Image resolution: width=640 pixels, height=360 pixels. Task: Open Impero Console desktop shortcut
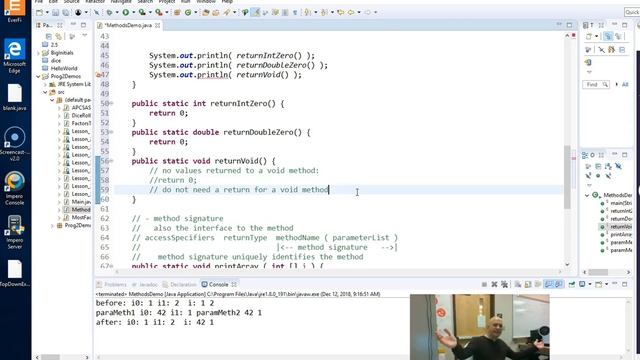[15, 188]
